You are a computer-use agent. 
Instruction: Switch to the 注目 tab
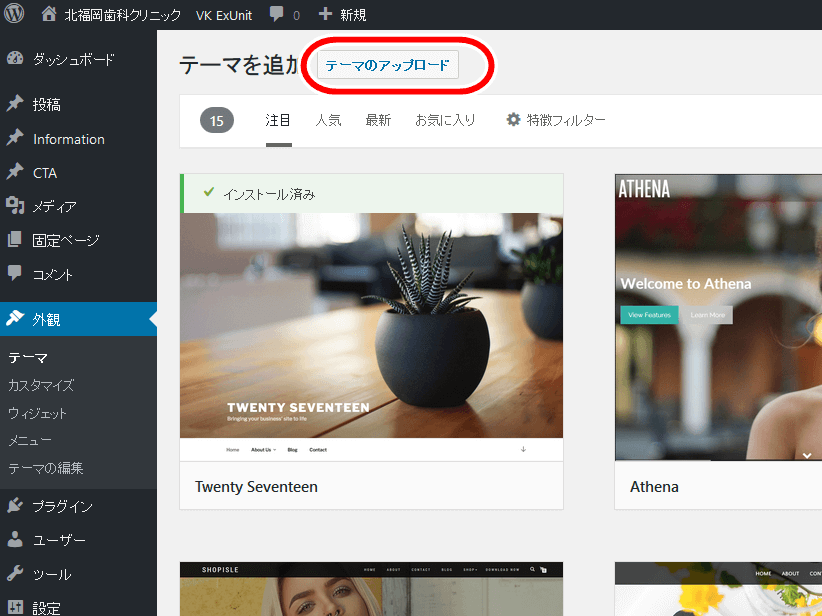(x=278, y=121)
